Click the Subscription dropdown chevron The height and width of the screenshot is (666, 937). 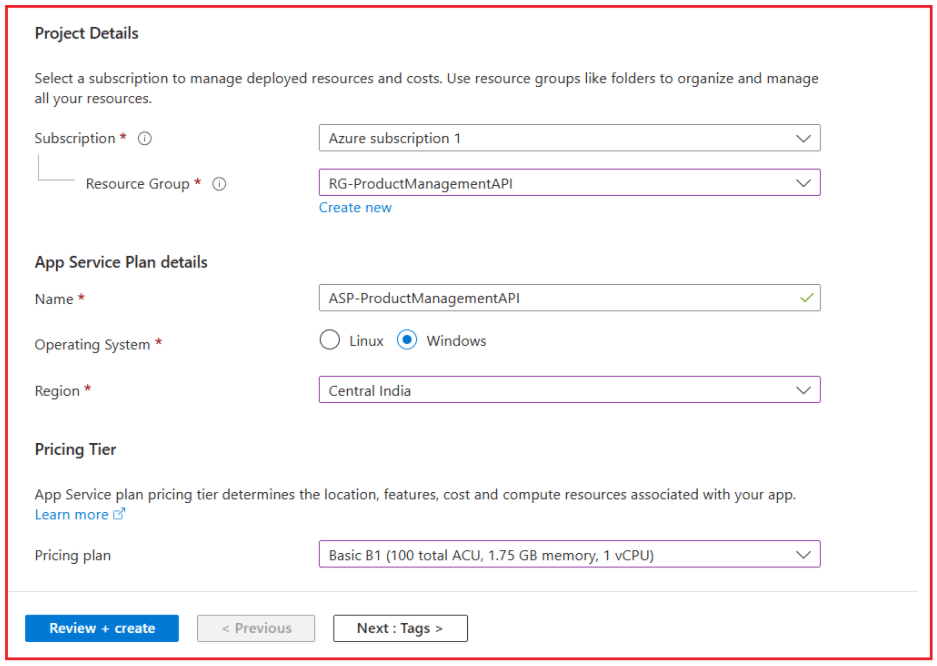803,138
